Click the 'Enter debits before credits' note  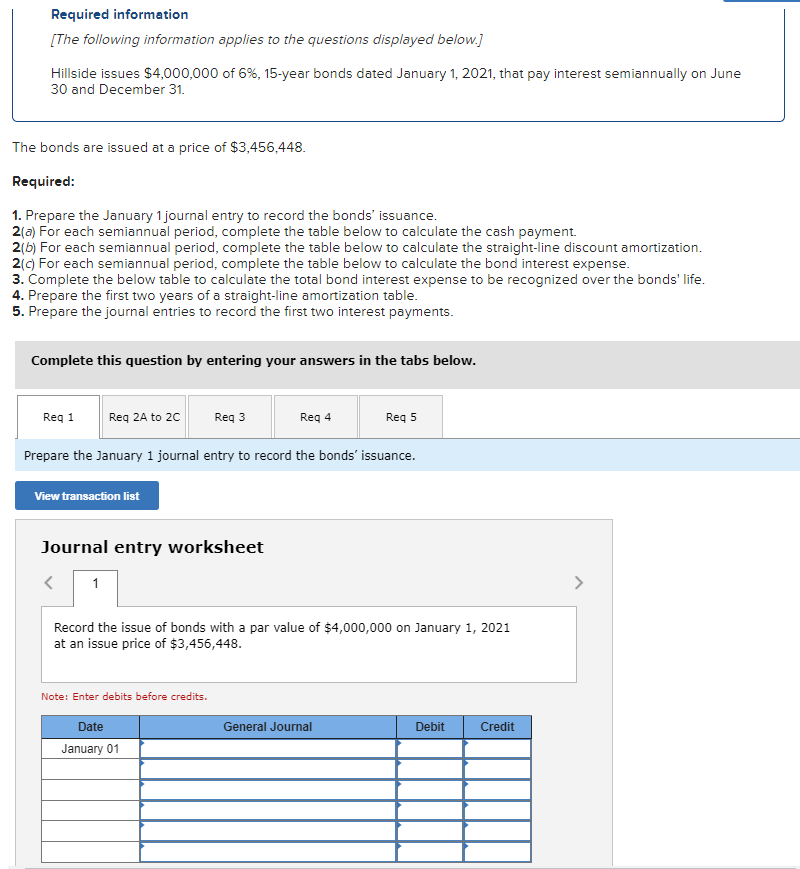click(x=124, y=696)
